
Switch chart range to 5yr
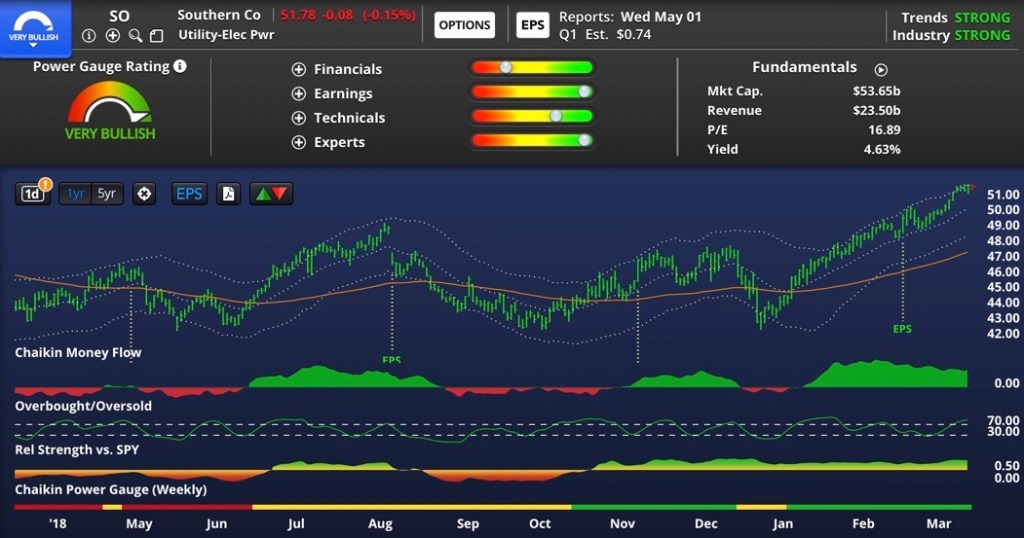(x=106, y=194)
